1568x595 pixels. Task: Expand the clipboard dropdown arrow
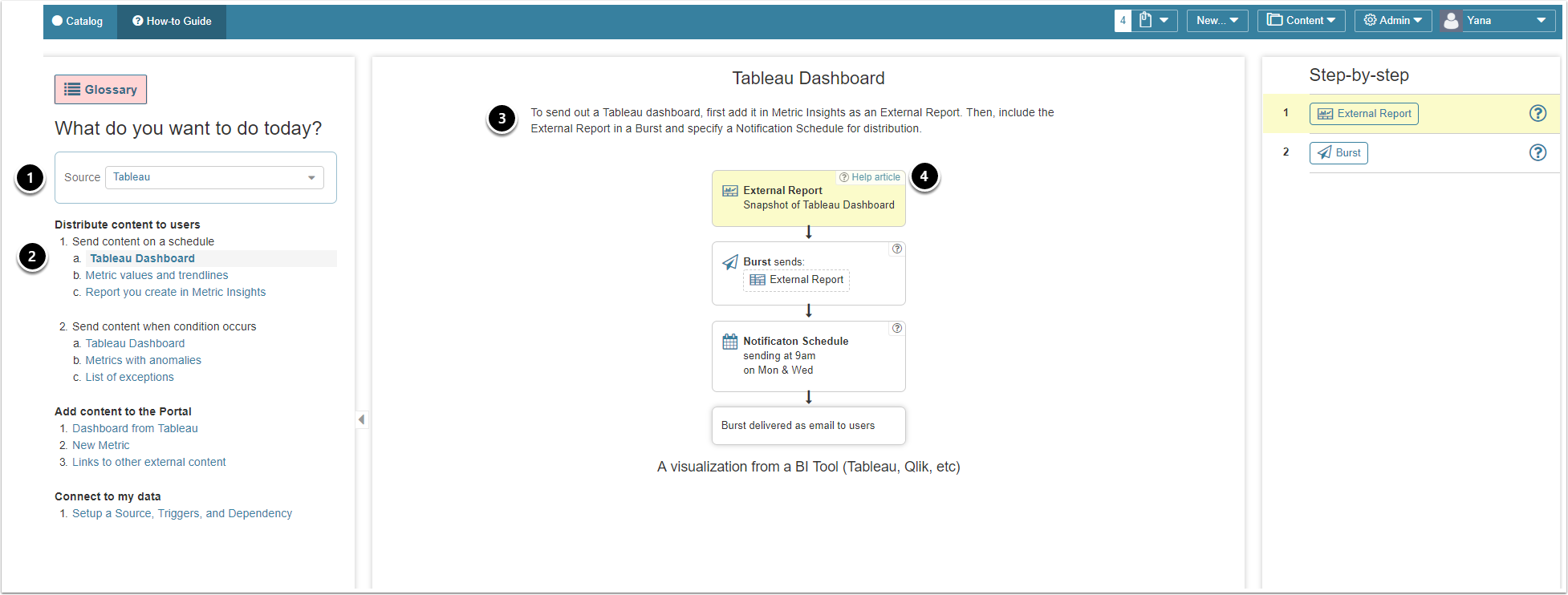[1164, 20]
